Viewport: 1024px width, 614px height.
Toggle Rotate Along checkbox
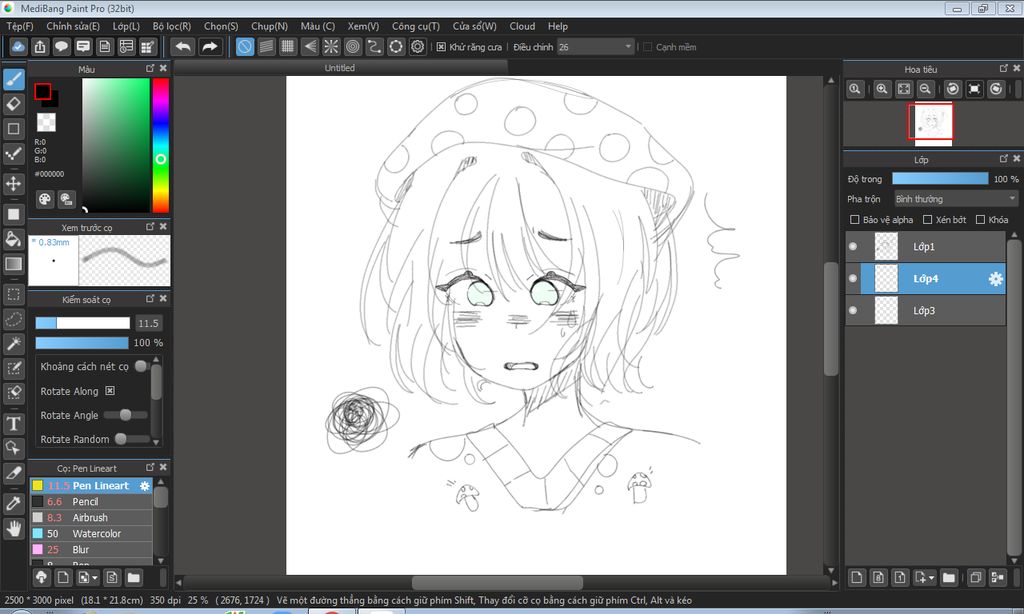pos(110,391)
